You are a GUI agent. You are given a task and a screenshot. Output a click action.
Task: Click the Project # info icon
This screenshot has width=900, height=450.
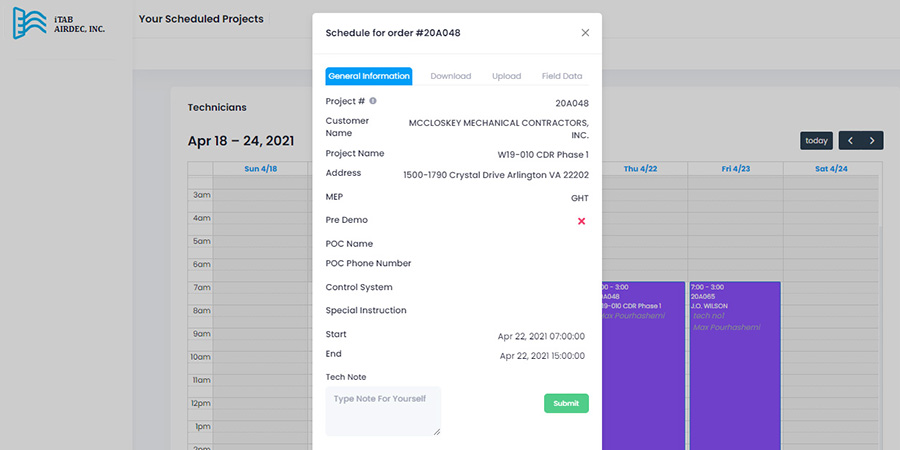coord(373,101)
